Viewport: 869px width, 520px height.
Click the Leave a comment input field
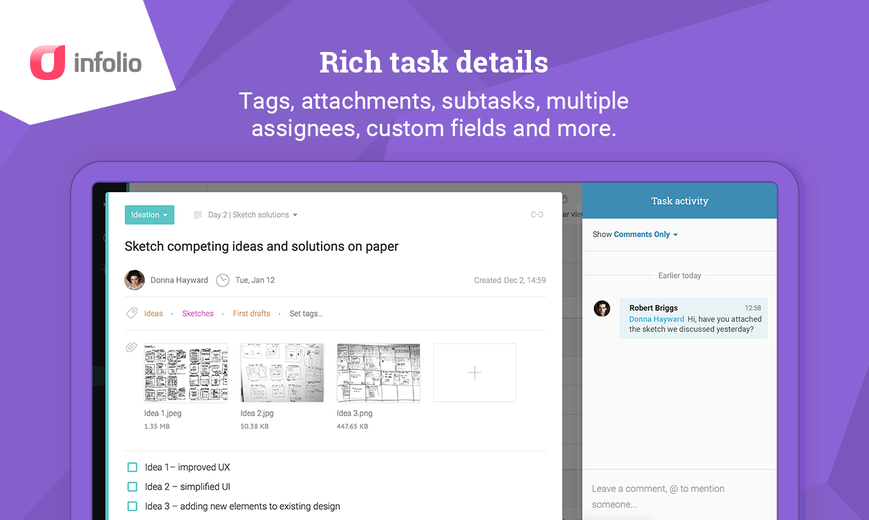[679, 496]
